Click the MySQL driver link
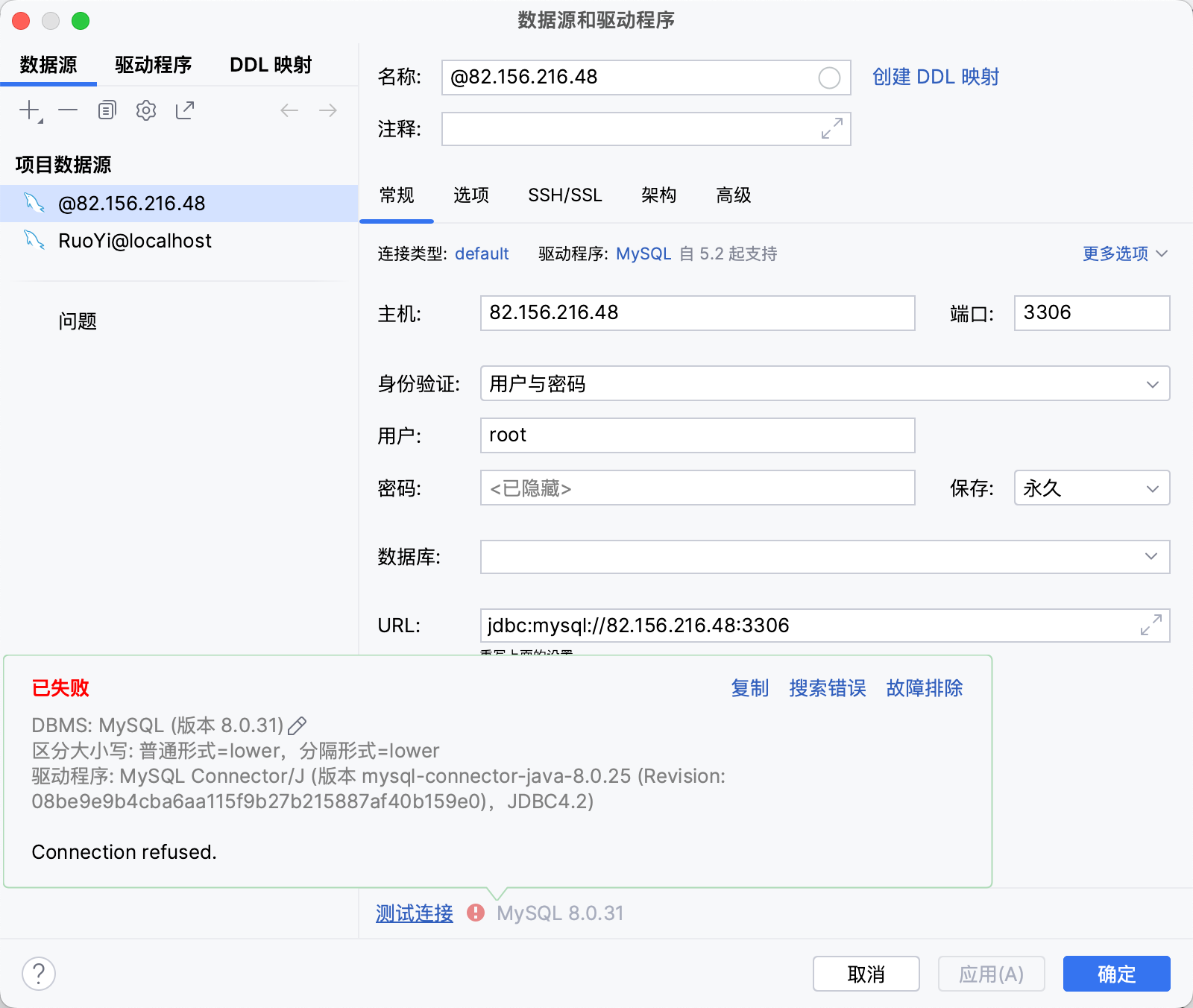Viewport: 1193px width, 1008px height. pyautogui.click(x=643, y=253)
